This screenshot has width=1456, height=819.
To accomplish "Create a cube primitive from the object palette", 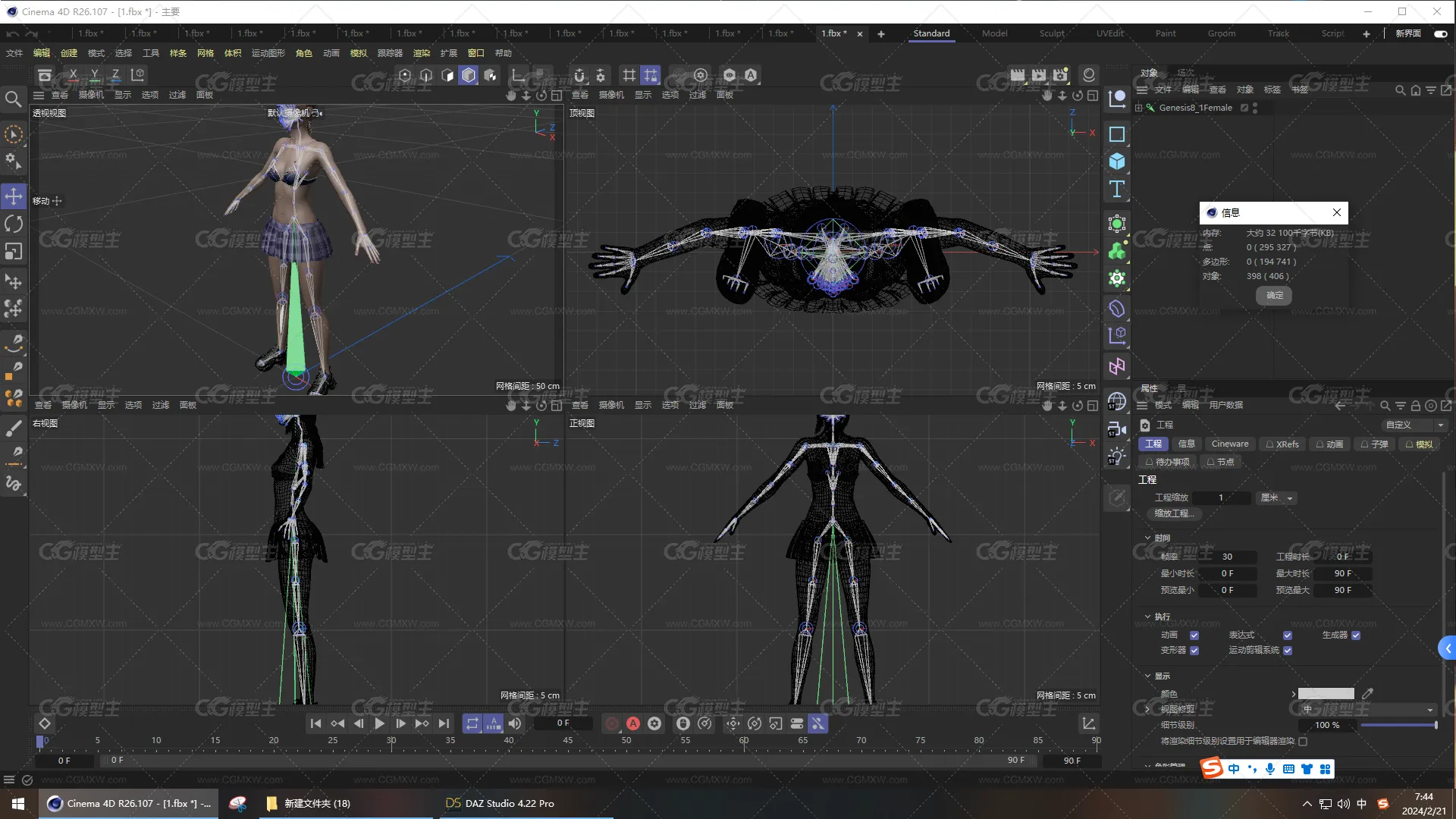I will pos(1117,162).
